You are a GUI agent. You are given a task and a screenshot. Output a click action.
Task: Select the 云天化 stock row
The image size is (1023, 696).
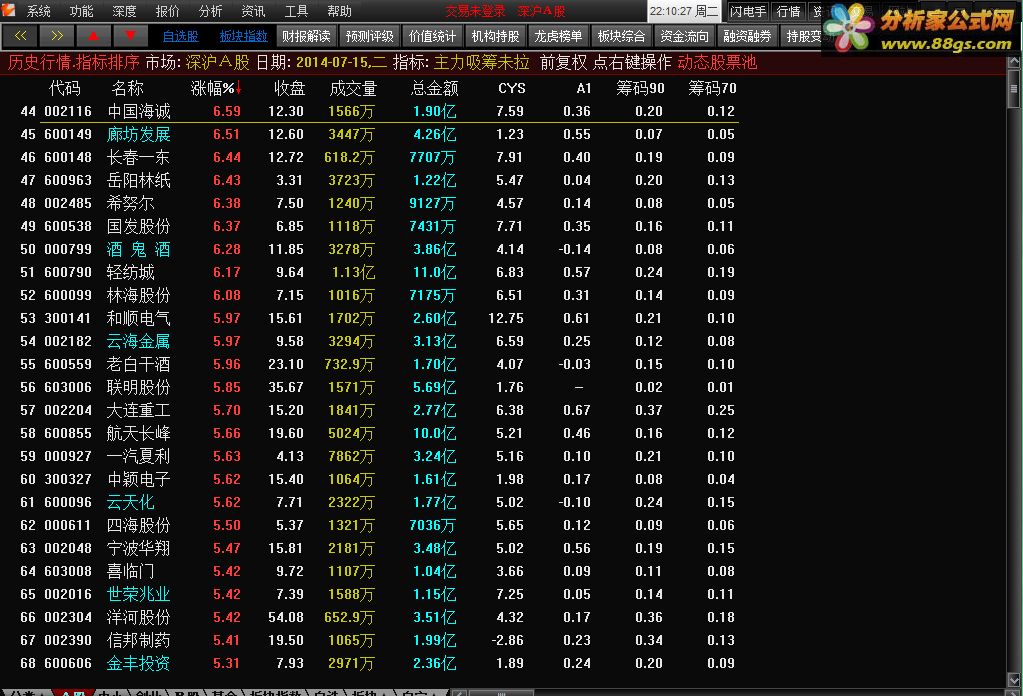(378, 502)
